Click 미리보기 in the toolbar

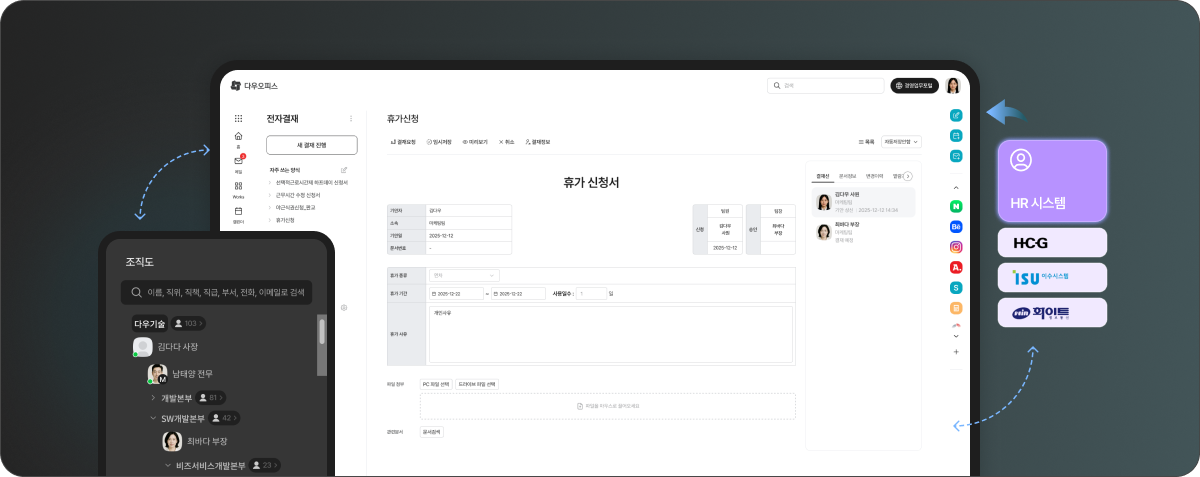coord(476,142)
